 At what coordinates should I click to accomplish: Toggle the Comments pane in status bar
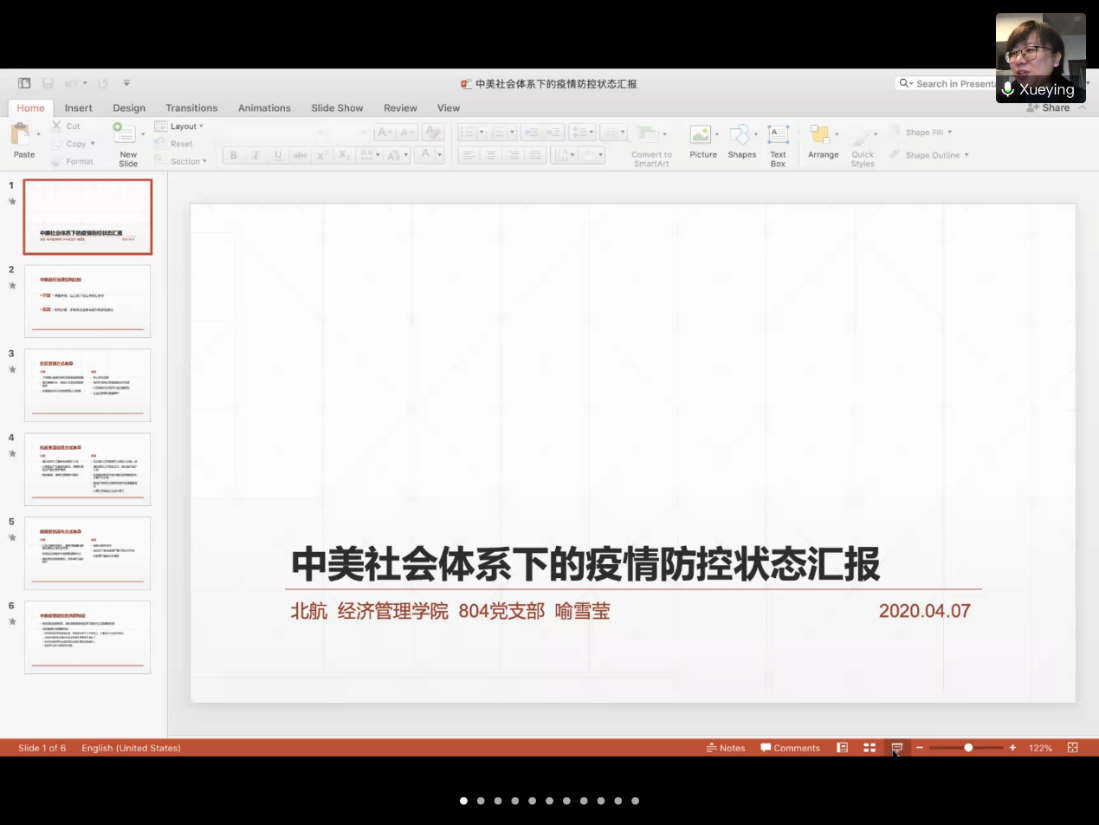coord(790,748)
